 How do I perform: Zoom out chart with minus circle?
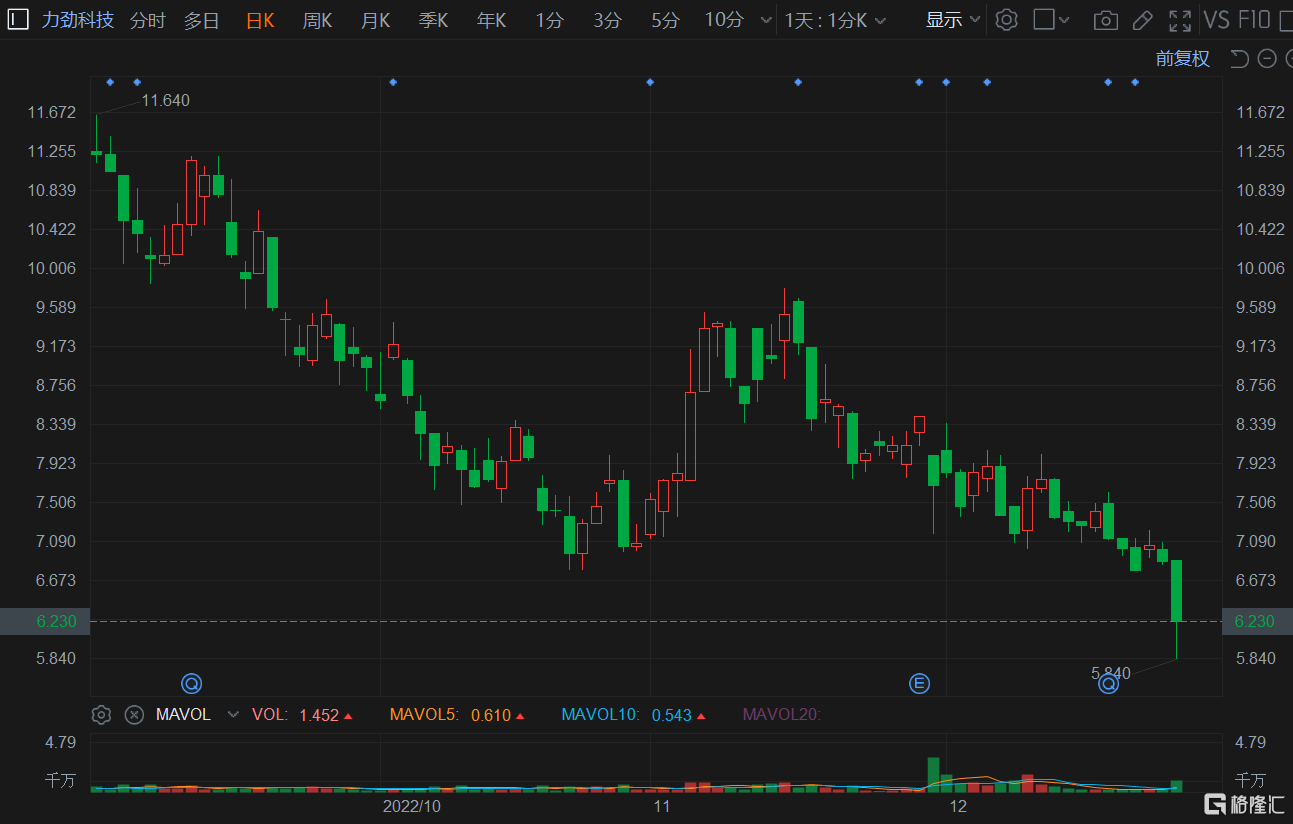(x=1267, y=58)
